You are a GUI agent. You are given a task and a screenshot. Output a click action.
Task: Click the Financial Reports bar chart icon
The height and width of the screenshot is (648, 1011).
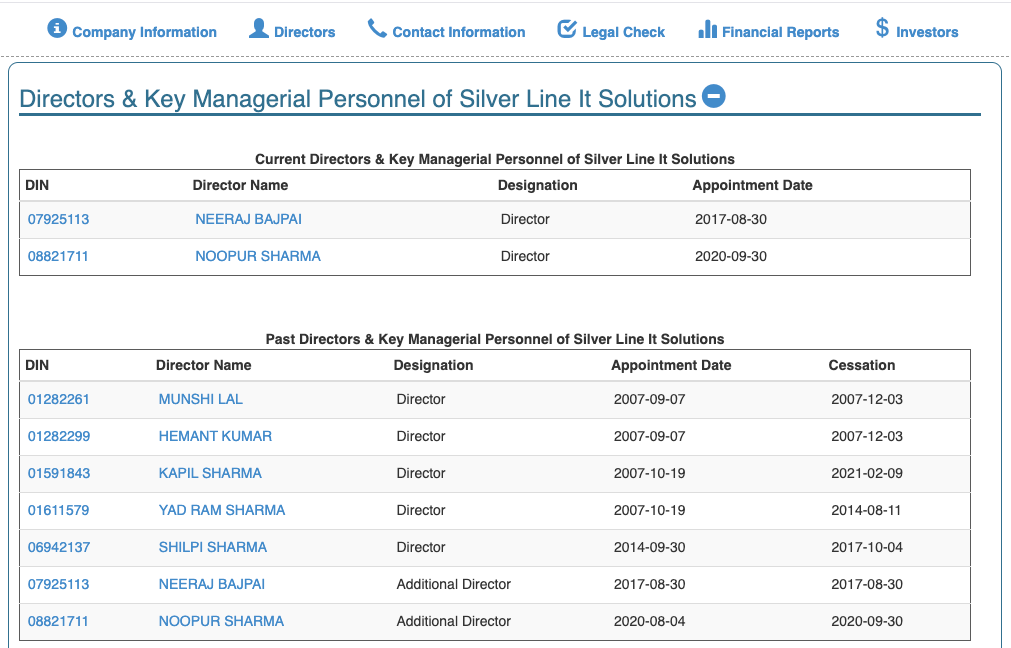[707, 29]
